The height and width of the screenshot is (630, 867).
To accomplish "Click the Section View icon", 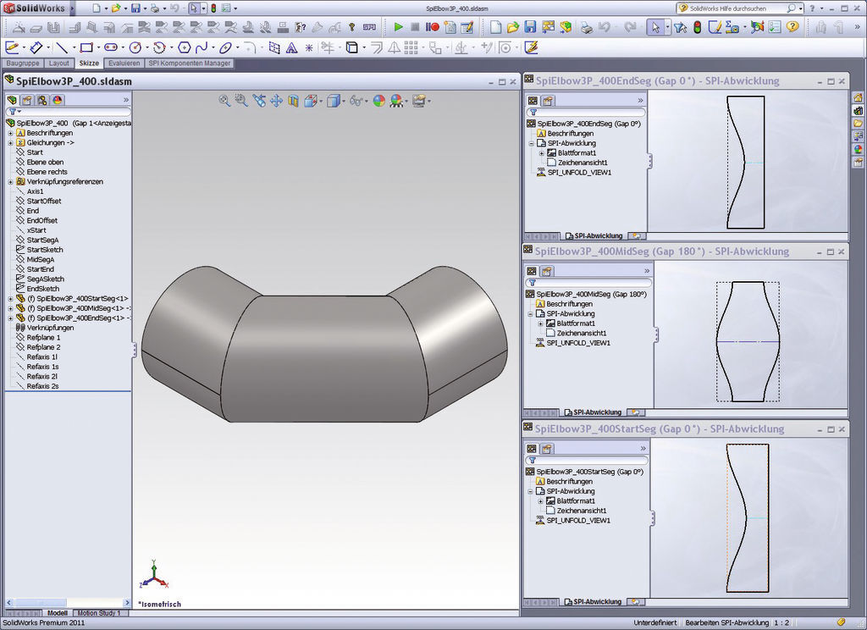I will [x=293, y=101].
